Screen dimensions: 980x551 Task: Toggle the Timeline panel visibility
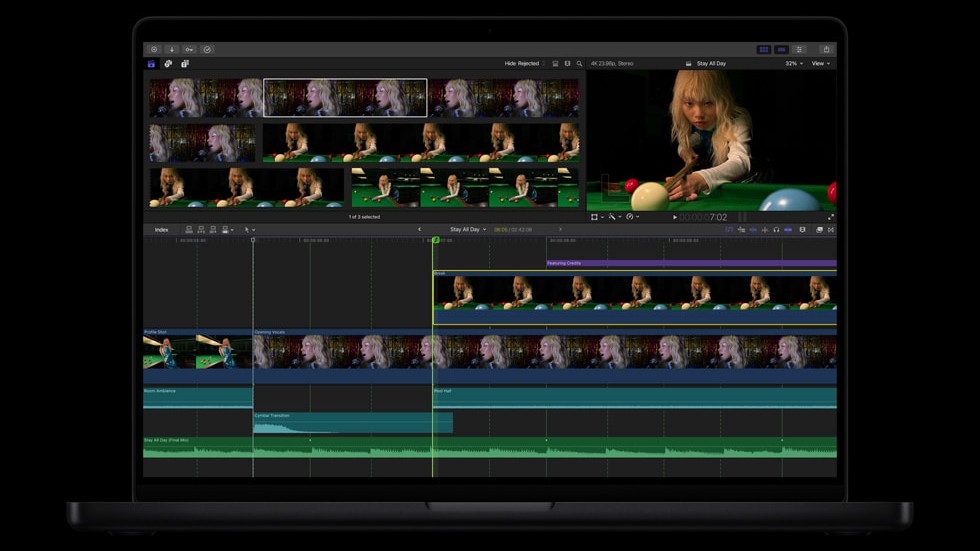click(x=782, y=49)
